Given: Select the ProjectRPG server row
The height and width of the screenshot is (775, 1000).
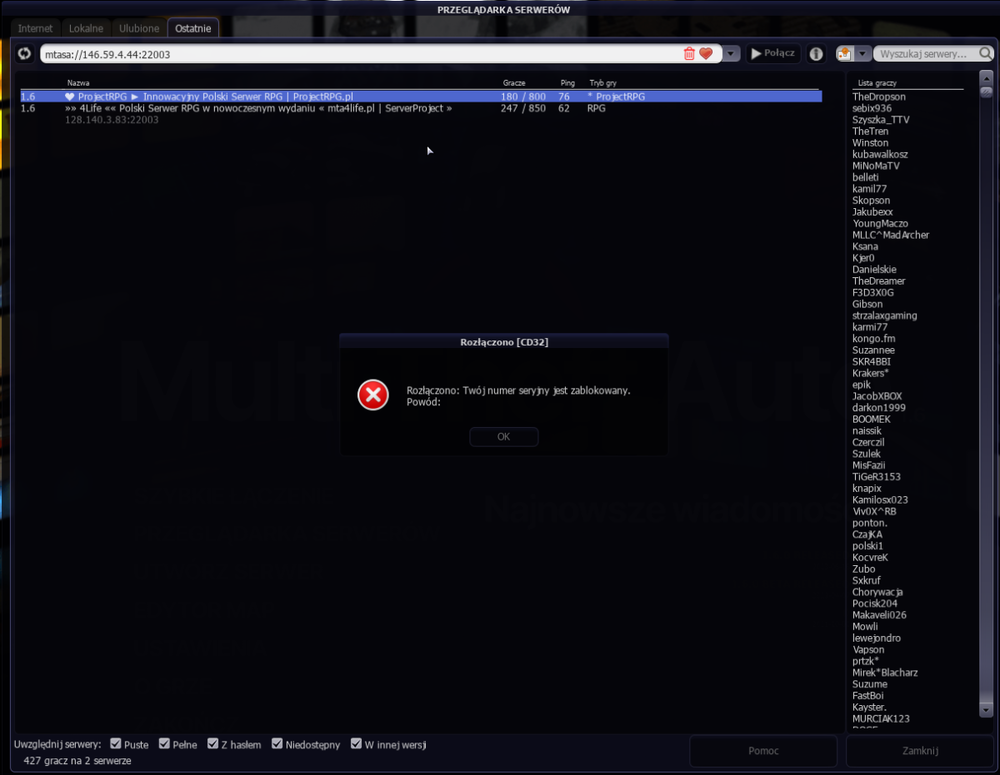Looking at the screenshot, I should tap(421, 97).
